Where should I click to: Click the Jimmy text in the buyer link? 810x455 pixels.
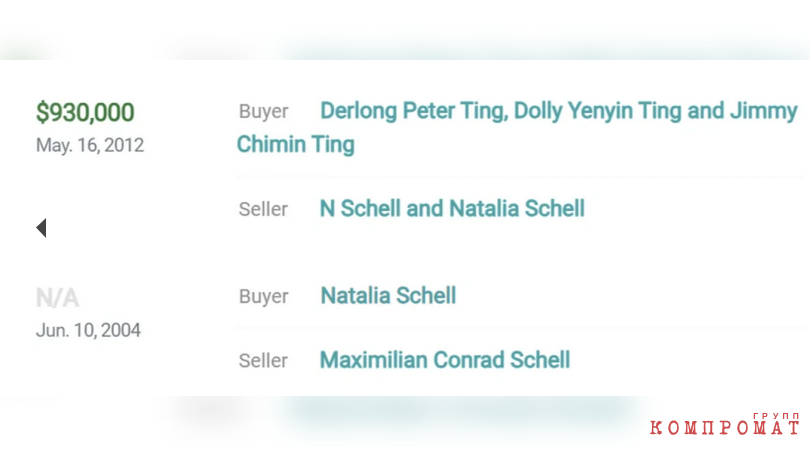[x=764, y=111]
